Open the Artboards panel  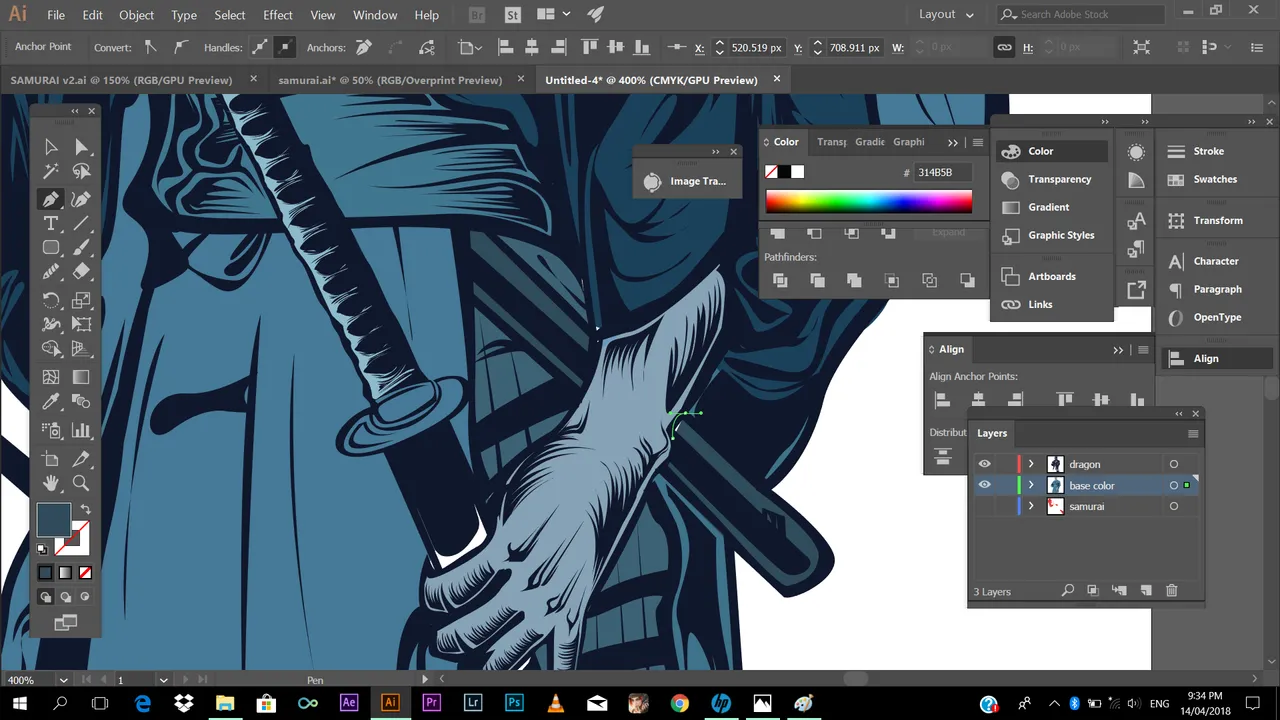[1052, 276]
